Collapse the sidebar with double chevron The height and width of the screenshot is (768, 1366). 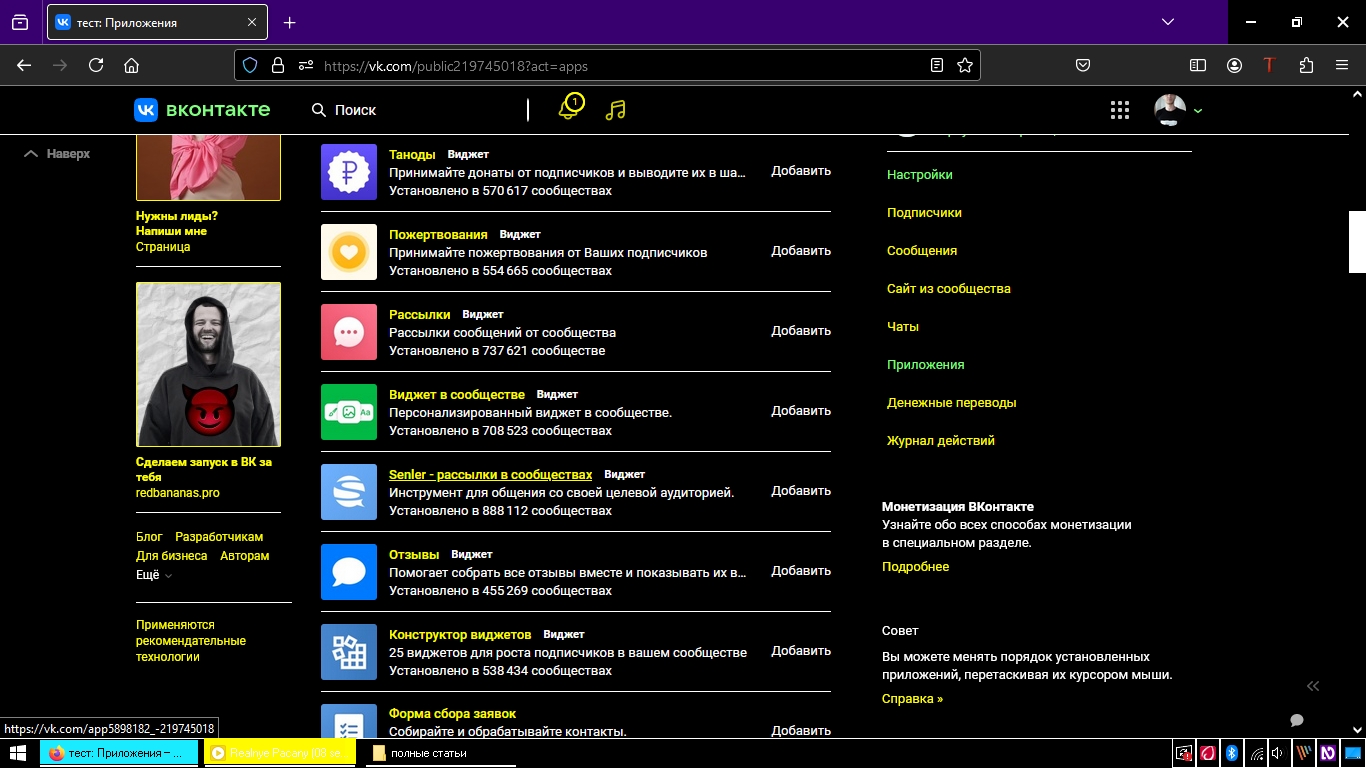1313,685
